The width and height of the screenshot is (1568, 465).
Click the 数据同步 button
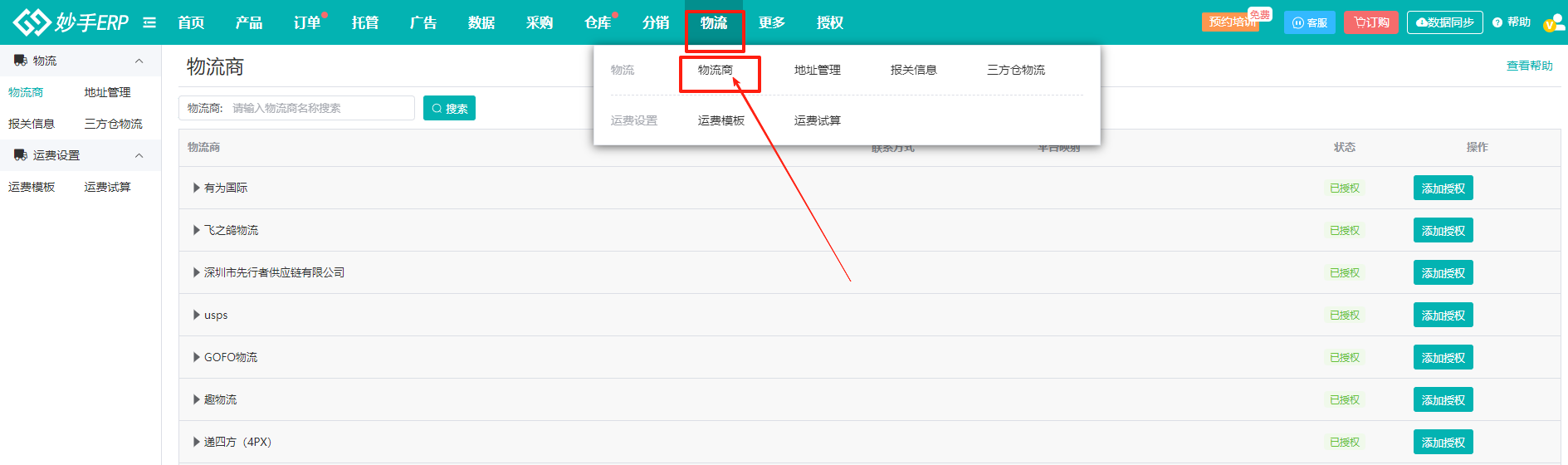coord(1445,22)
